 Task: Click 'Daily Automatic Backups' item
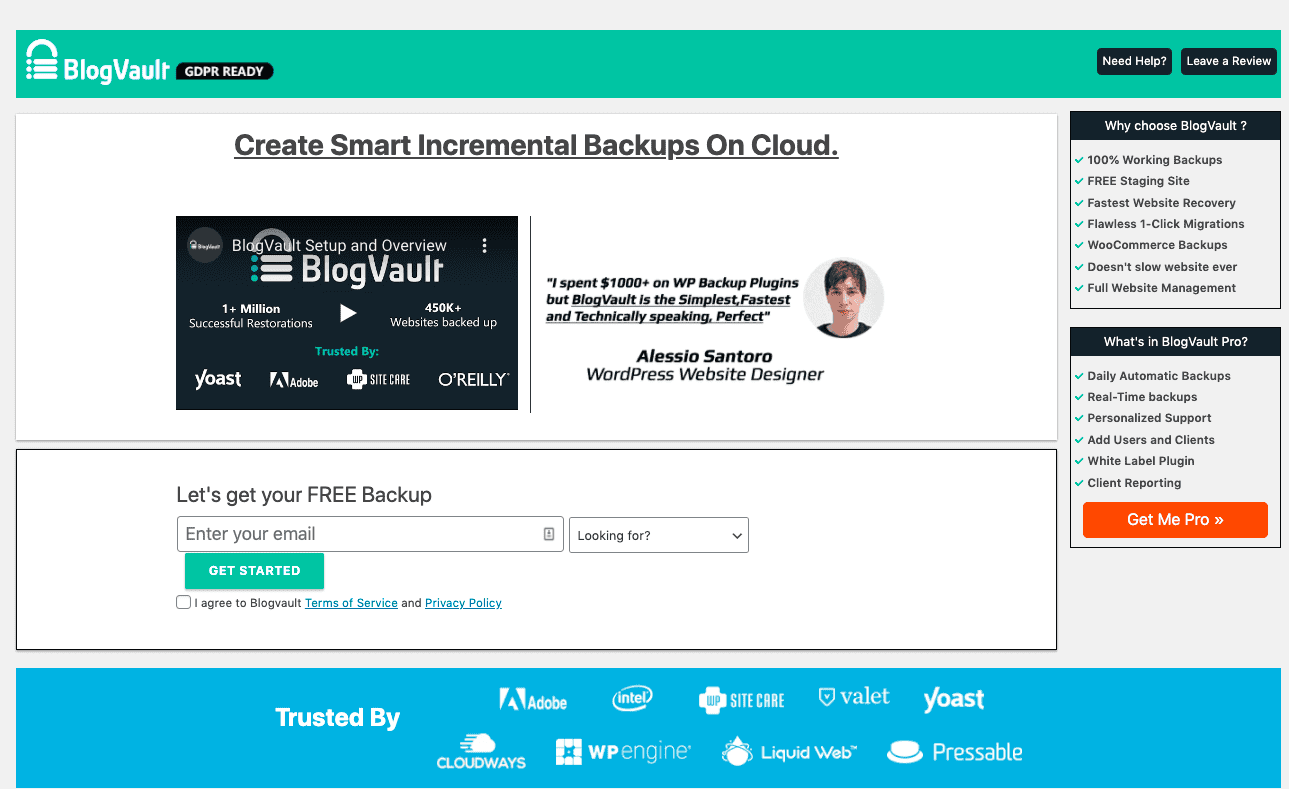[1158, 376]
